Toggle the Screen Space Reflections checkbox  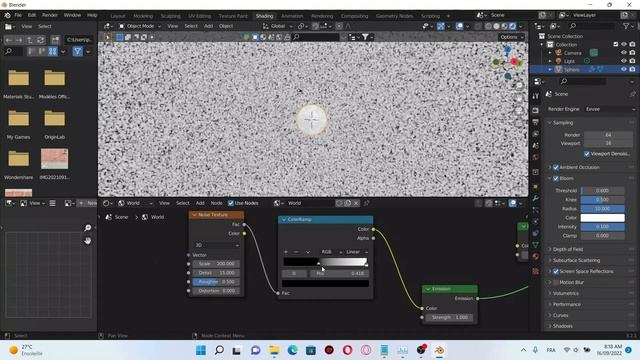[x=556, y=271]
